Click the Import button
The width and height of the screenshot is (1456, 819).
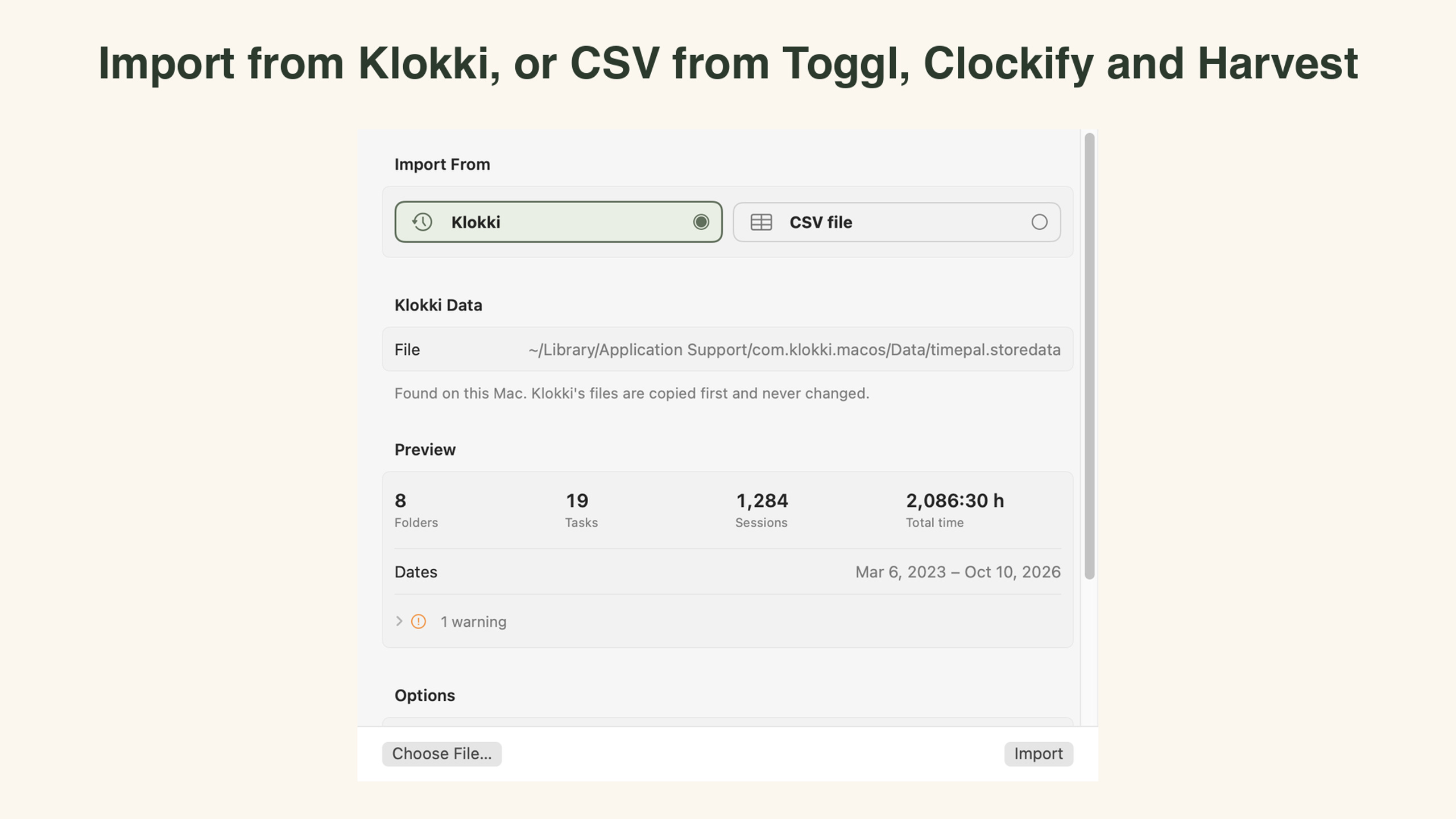(x=1039, y=754)
